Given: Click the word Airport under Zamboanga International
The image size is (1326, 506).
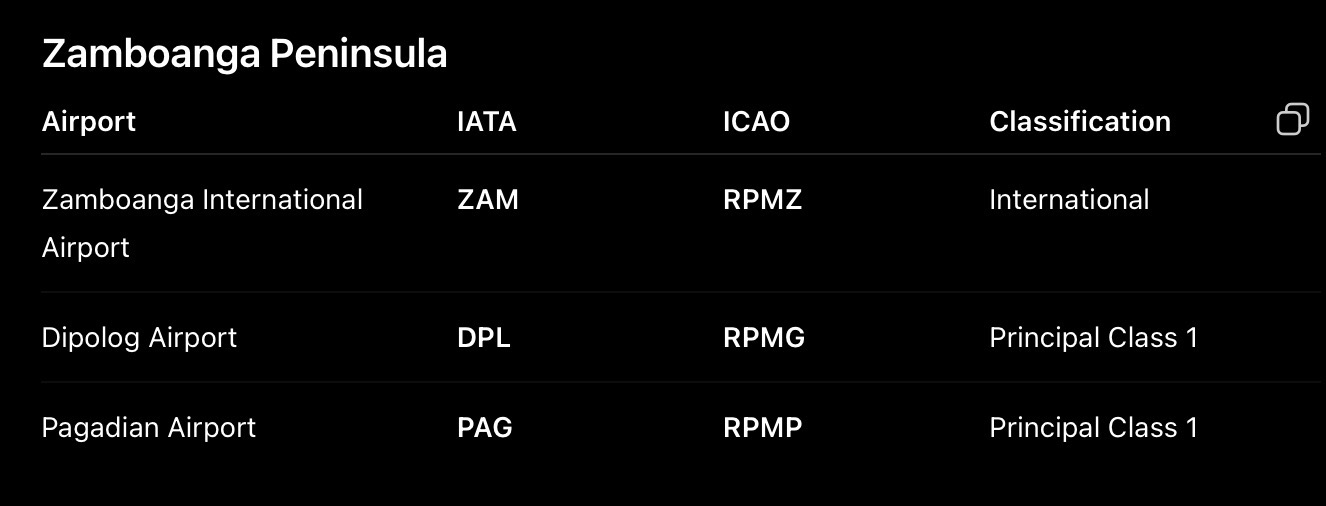Looking at the screenshot, I should pyautogui.click(x=86, y=247).
